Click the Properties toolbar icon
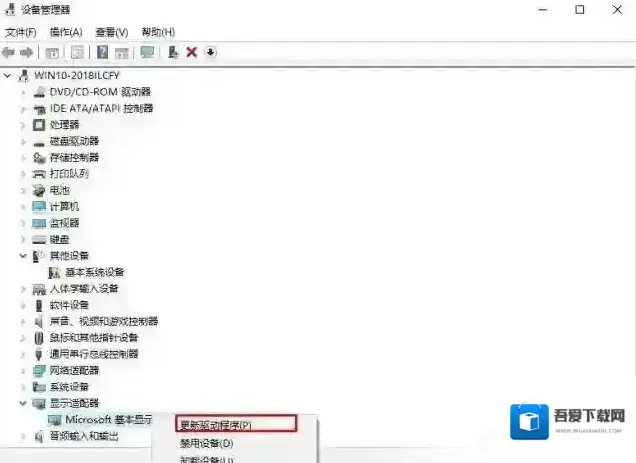Image resolution: width=636 pixels, height=463 pixels. click(77, 52)
